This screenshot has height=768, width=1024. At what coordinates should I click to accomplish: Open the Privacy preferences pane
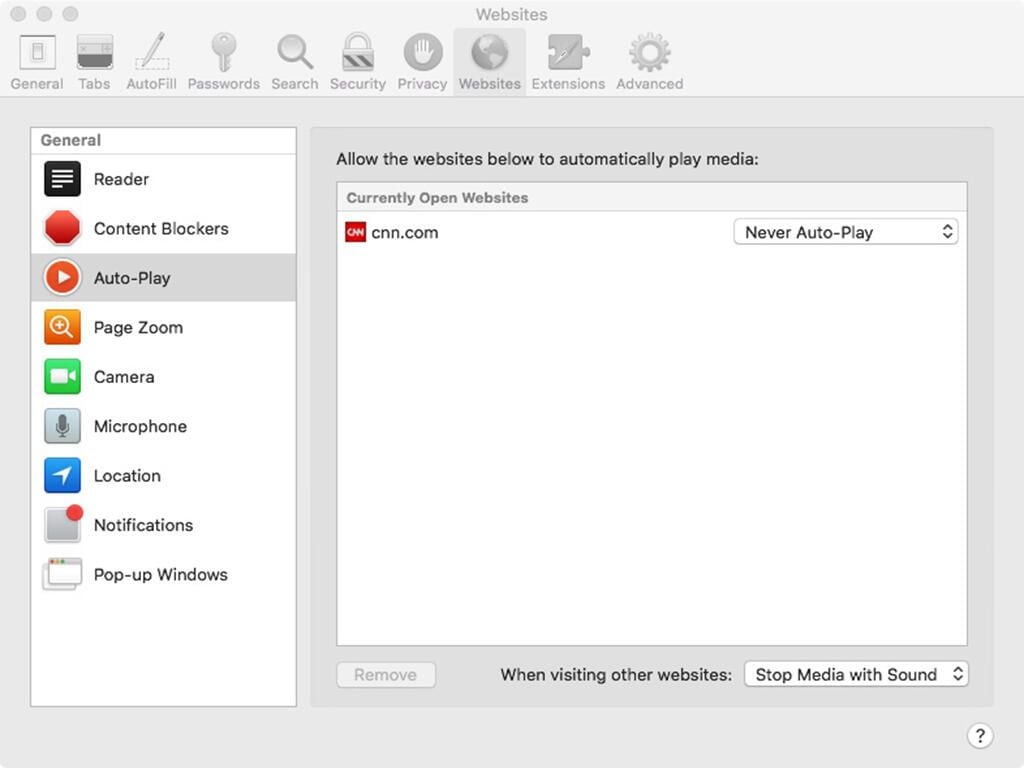(x=423, y=63)
